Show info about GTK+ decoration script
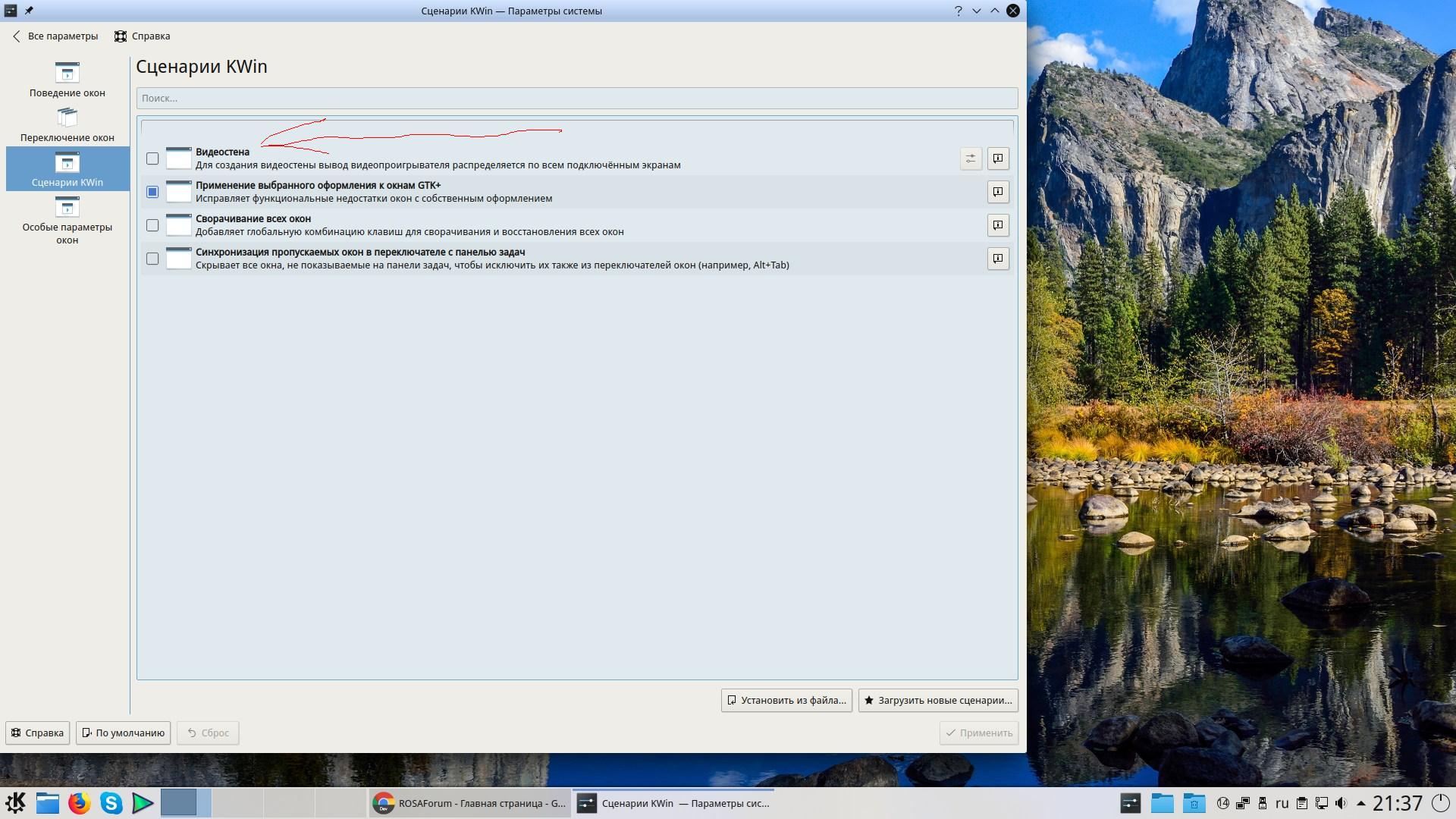The height and width of the screenshot is (819, 1456). [x=998, y=192]
